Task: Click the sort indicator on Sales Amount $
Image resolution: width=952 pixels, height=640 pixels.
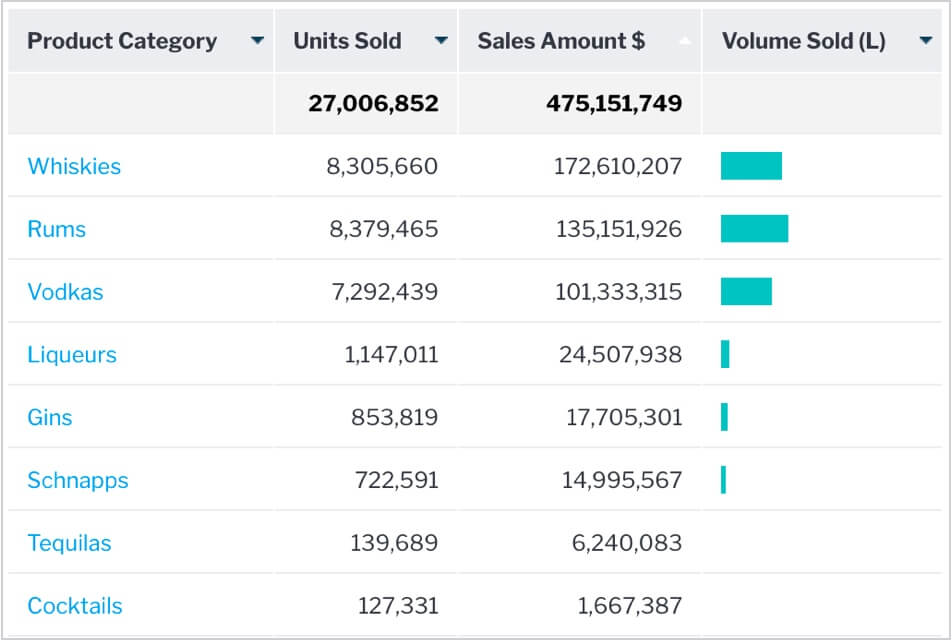Action: click(684, 41)
